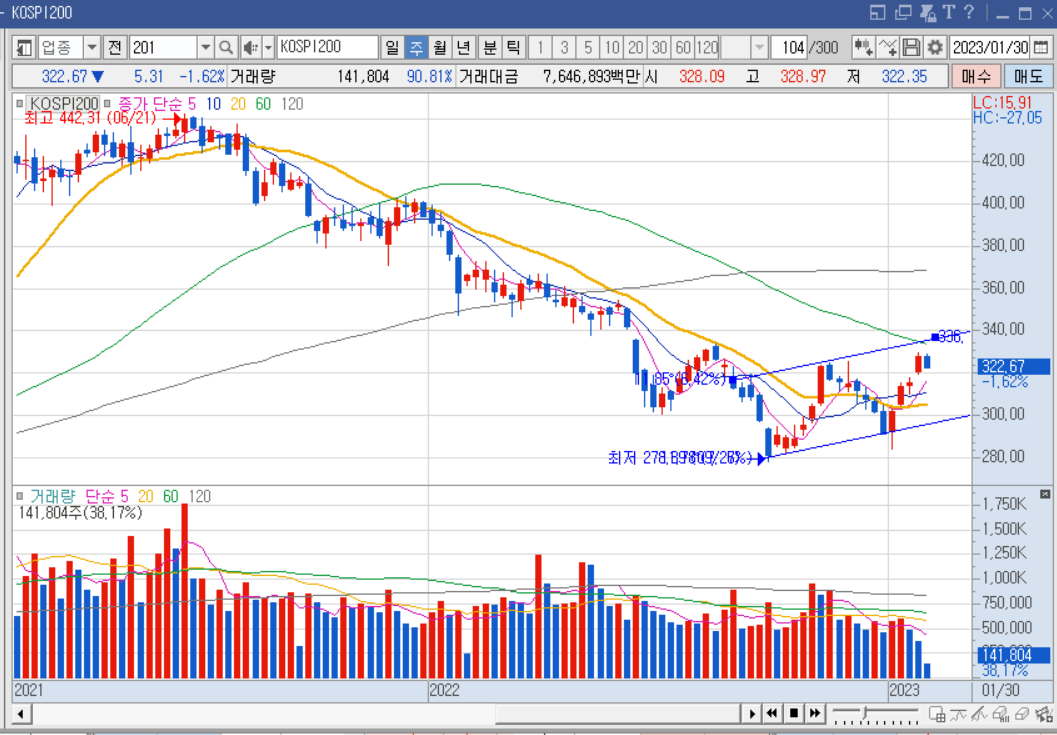Switch chart to monthly 월 period
The height and width of the screenshot is (735, 1057).
tap(440, 47)
